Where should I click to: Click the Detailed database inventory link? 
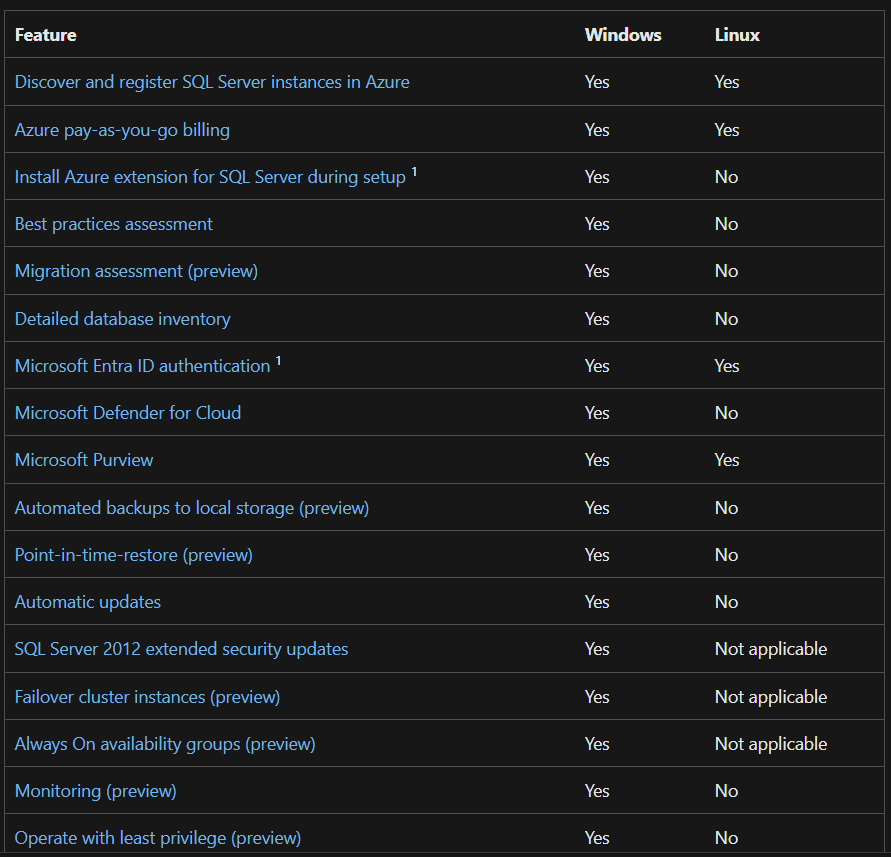tap(122, 319)
